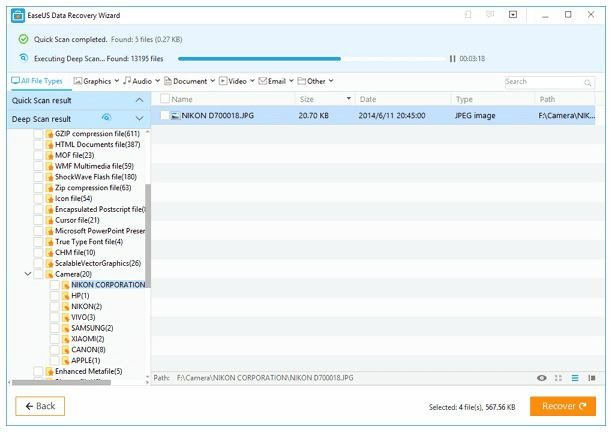Image resolution: width=611 pixels, height=434 pixels.
Task: Sort by Type column header
Action: (464, 99)
